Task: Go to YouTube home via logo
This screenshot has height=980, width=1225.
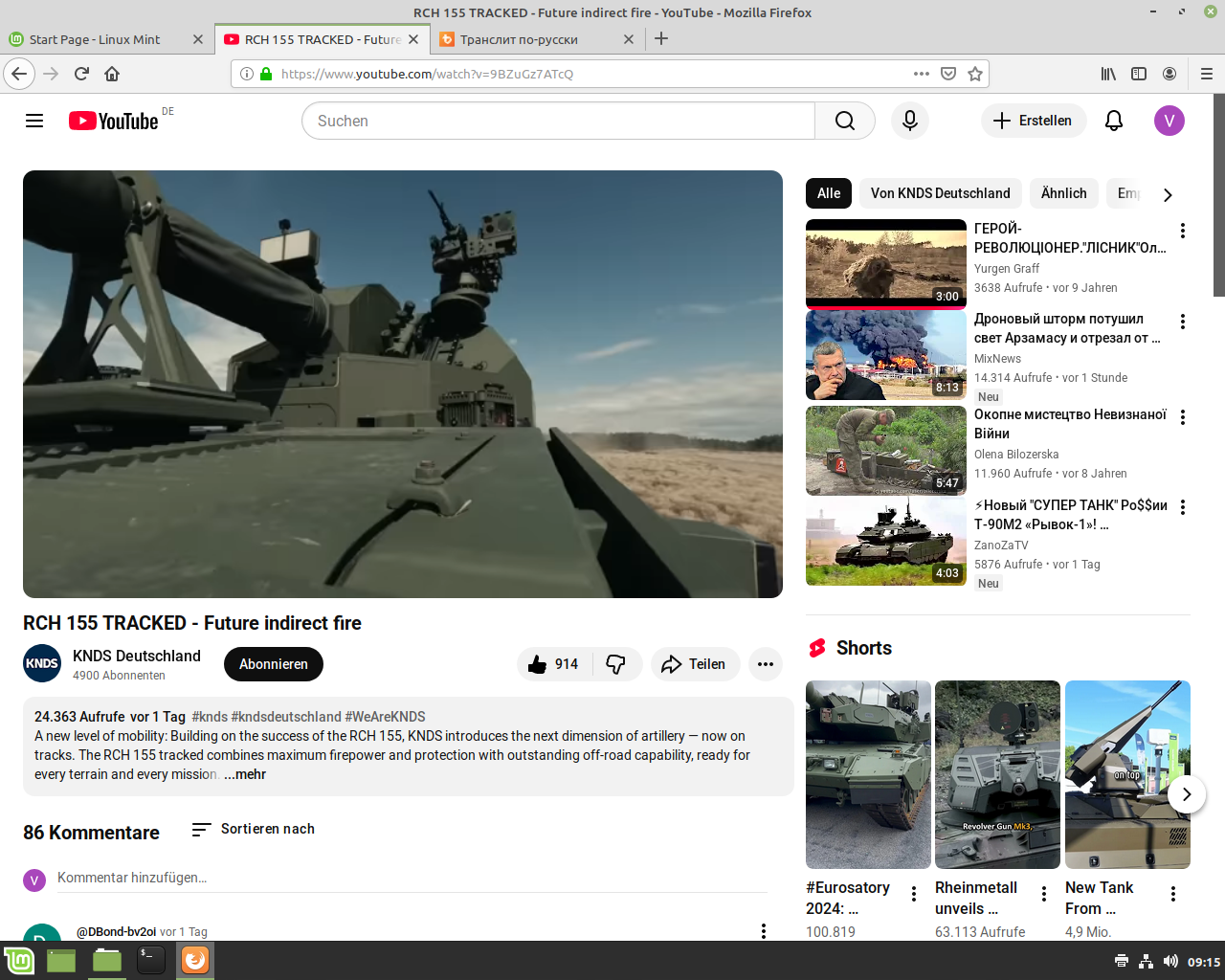Action: click(113, 121)
